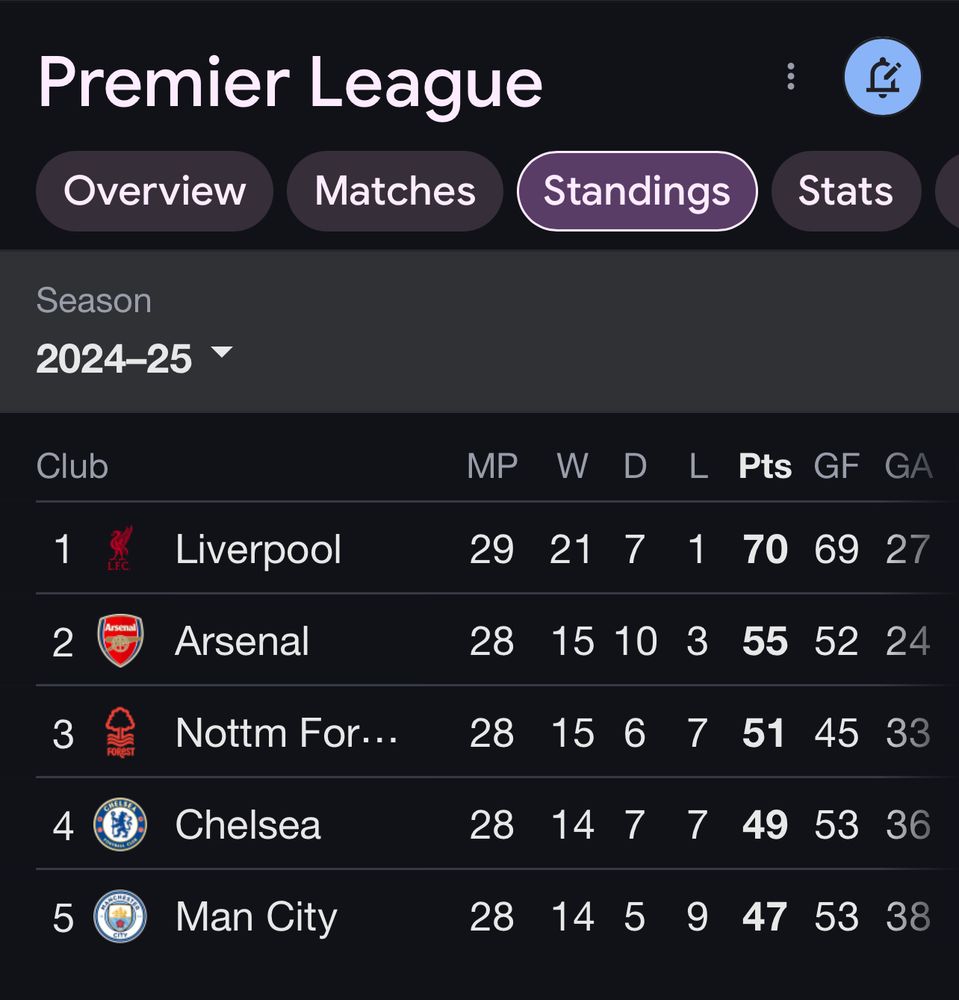Open the three-dot more options menu
This screenshot has width=959, height=1000.
click(x=791, y=77)
